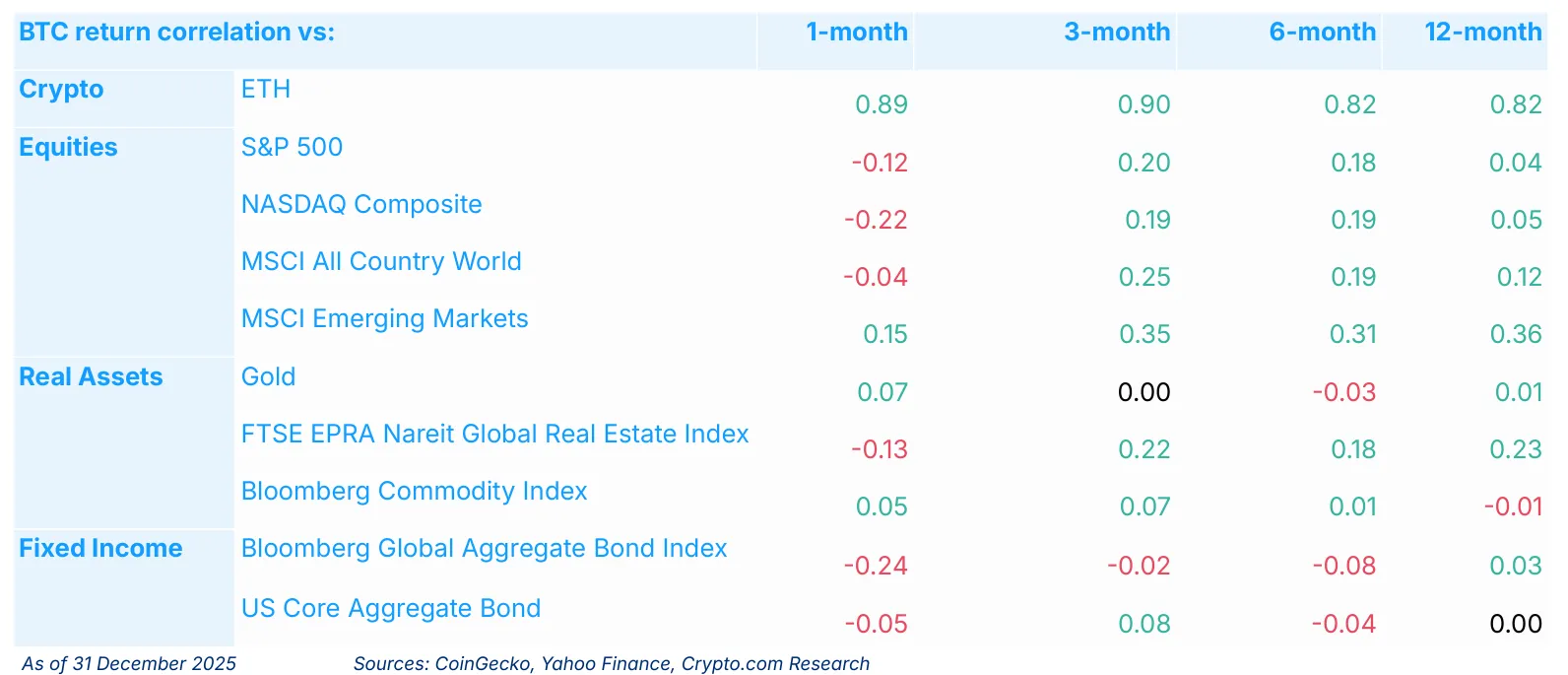Screen dimensions: 1568x675
Task: Click the Real Assets category cell
Action: (91, 377)
